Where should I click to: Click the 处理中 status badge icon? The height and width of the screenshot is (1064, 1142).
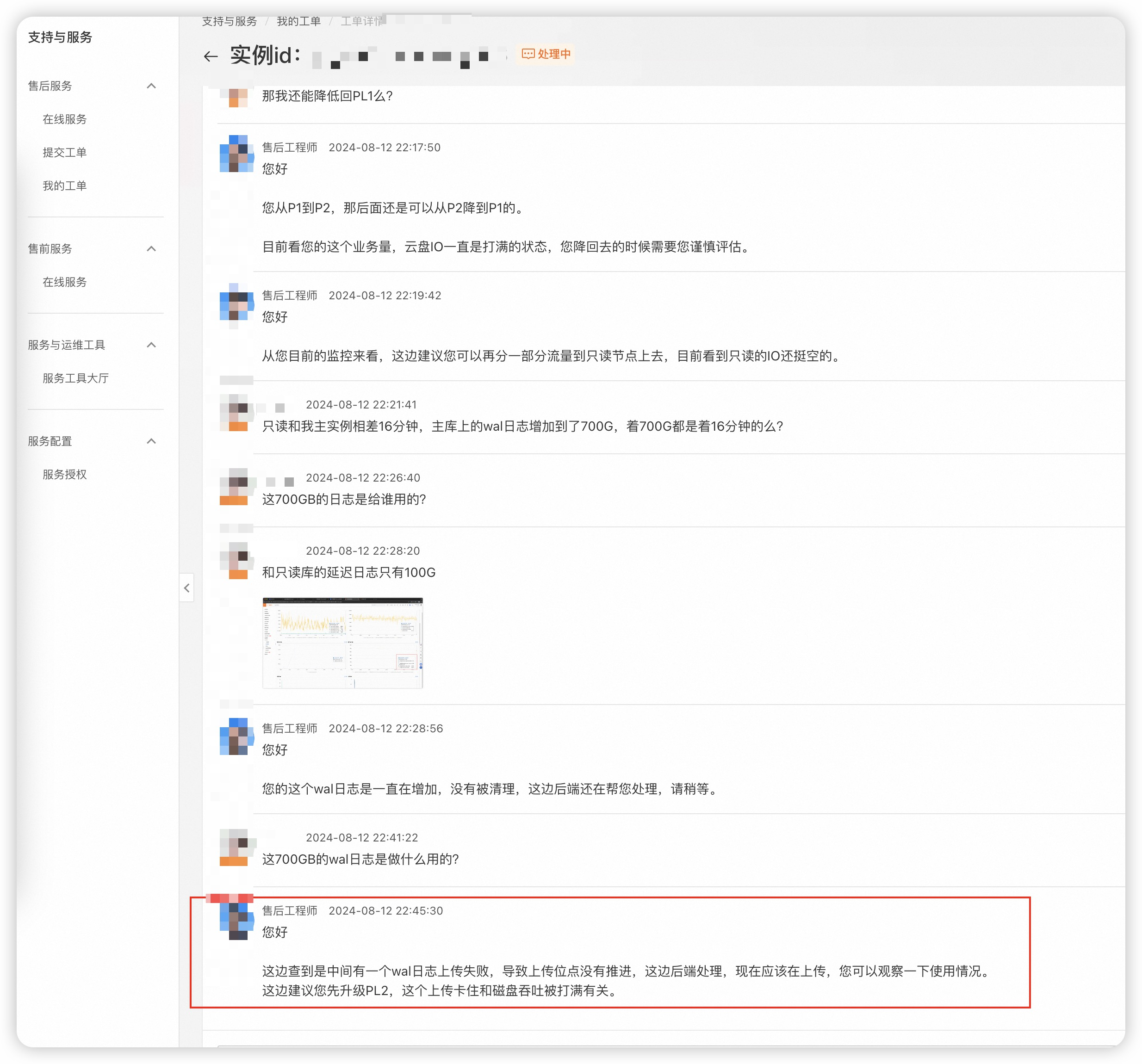[528, 53]
